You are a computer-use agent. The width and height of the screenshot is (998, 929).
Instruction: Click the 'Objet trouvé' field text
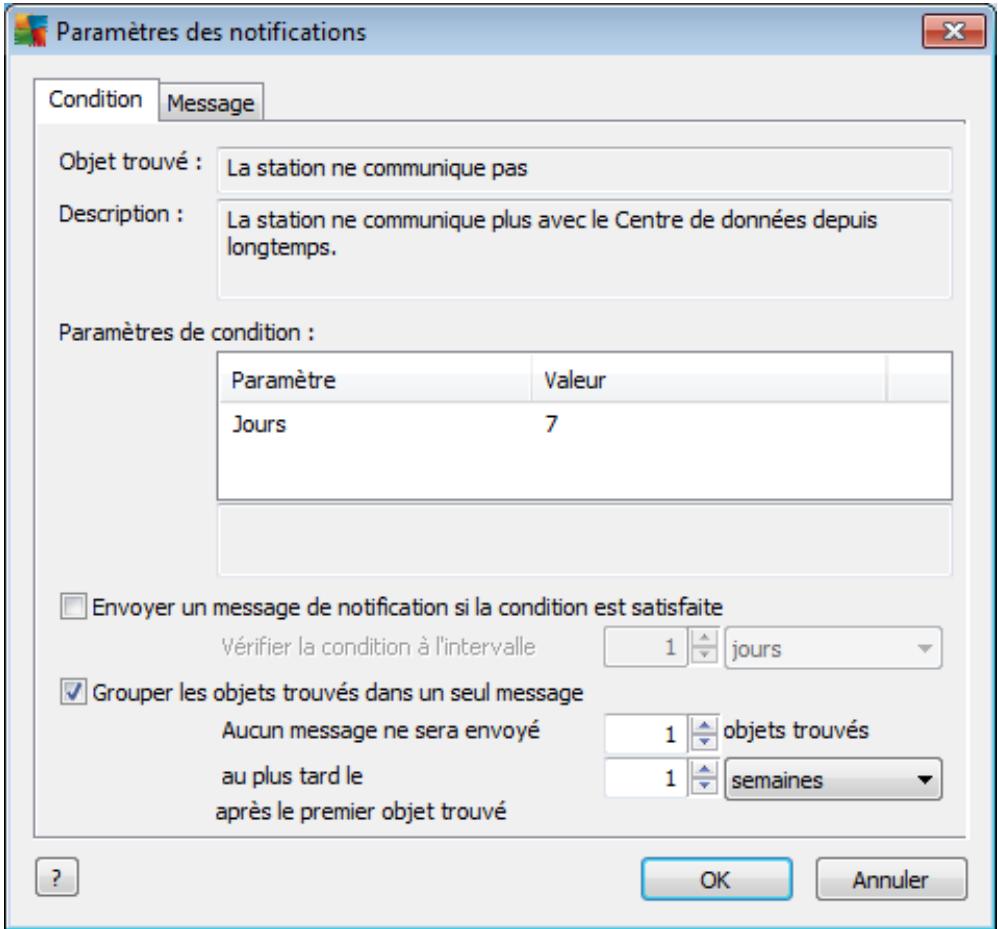(x=584, y=169)
